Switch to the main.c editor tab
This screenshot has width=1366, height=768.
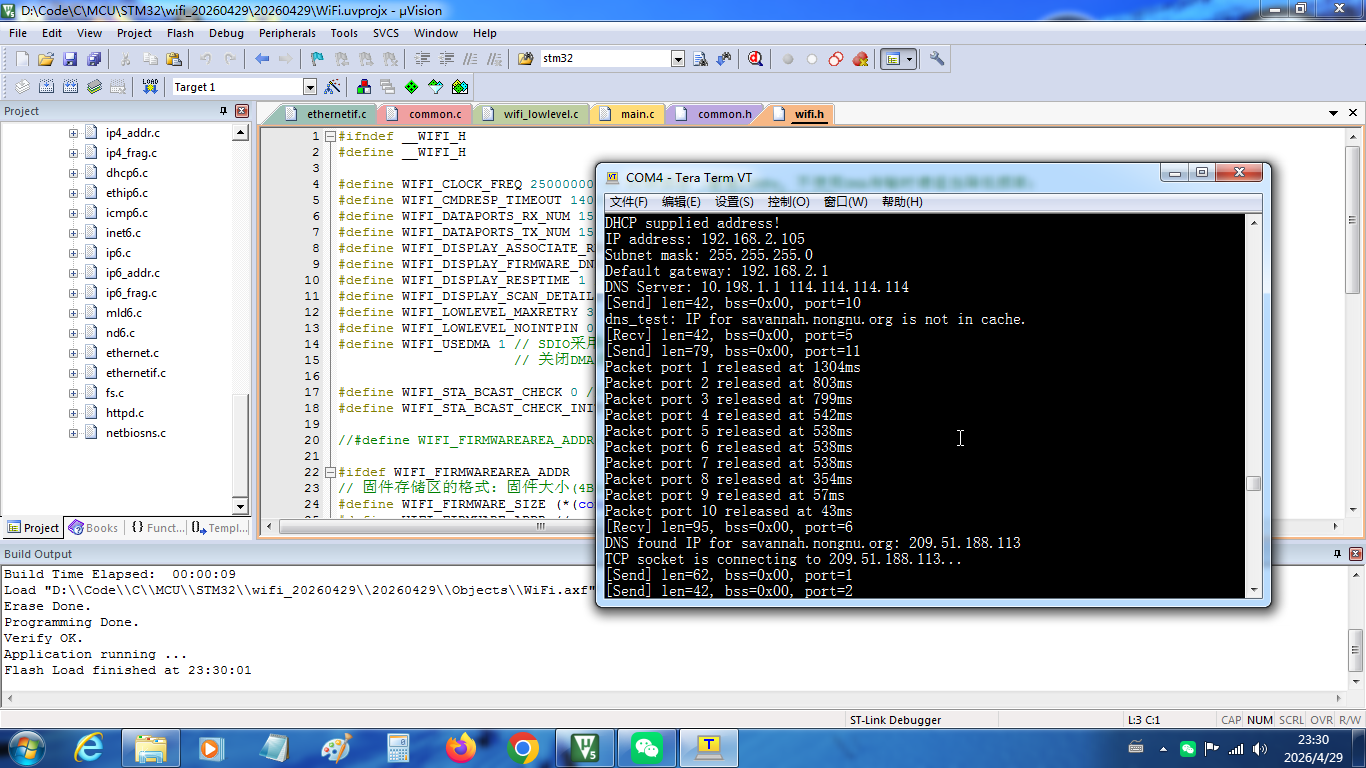tap(636, 114)
